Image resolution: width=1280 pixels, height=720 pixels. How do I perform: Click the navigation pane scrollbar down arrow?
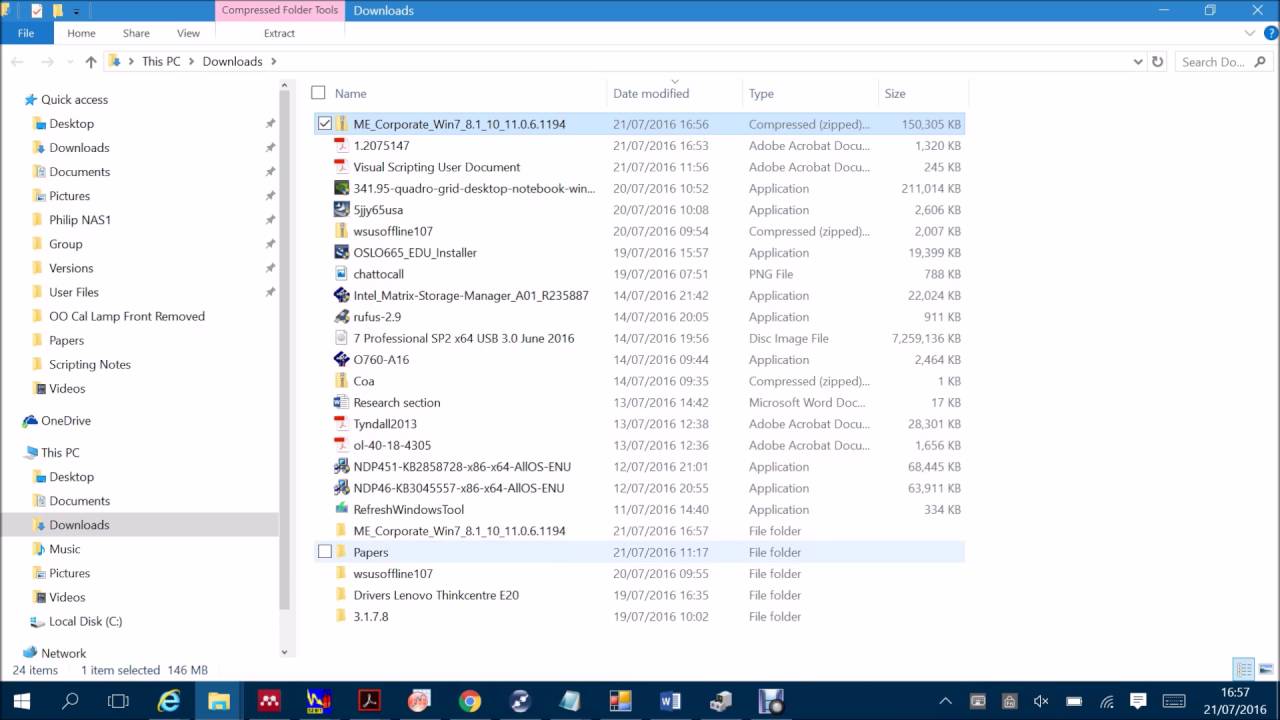coord(284,652)
